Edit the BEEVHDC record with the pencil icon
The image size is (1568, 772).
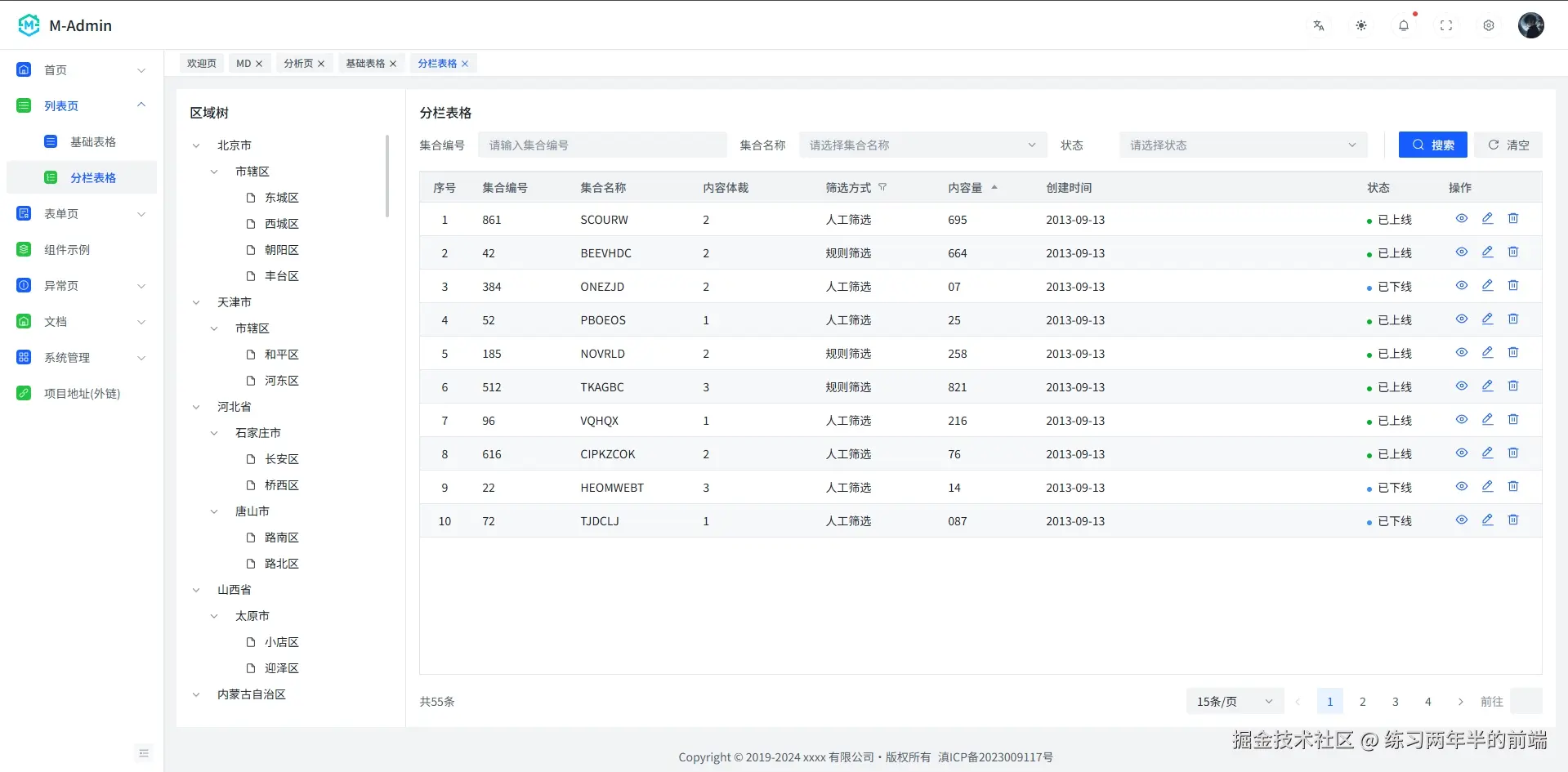tap(1487, 252)
